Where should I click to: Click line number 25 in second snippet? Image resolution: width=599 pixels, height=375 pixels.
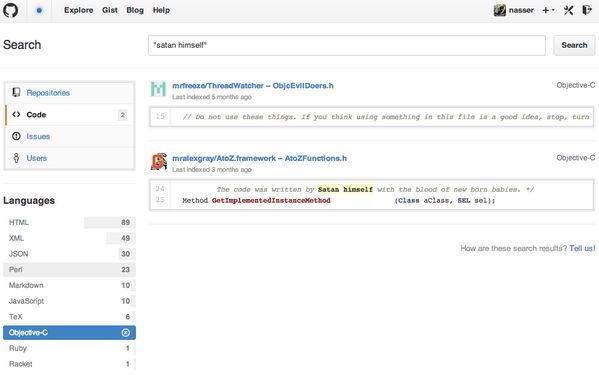coord(160,200)
